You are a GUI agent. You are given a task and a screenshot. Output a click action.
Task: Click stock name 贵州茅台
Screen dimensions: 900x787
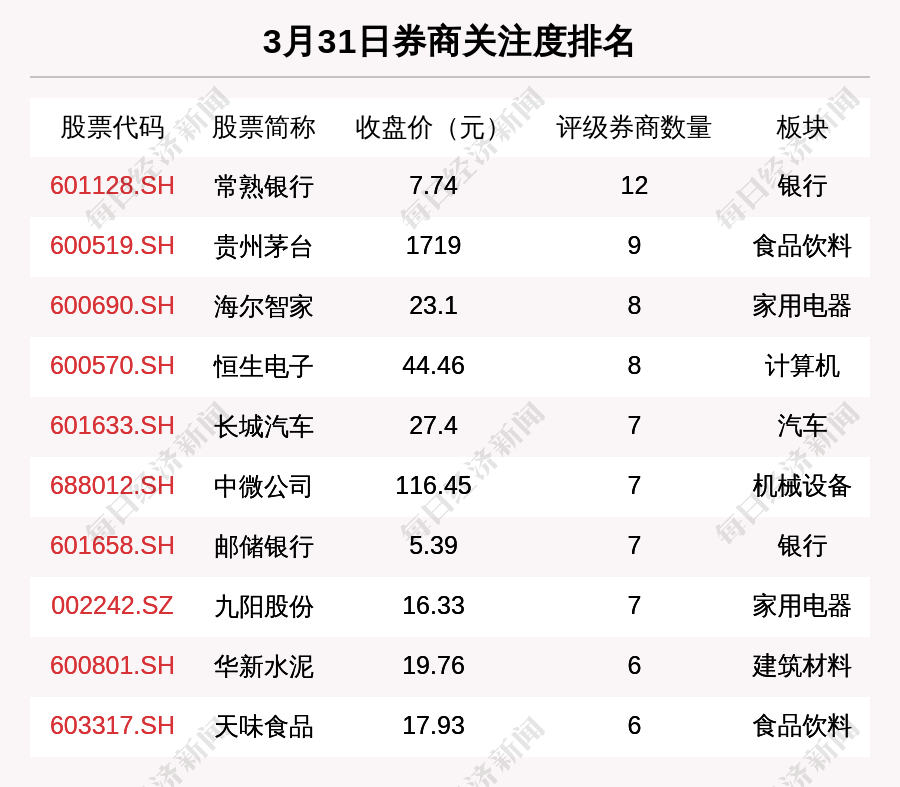[263, 247]
